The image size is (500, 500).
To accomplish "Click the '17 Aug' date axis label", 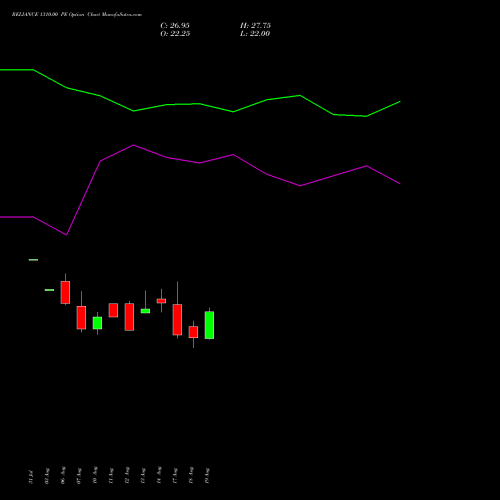I will click(175, 475).
